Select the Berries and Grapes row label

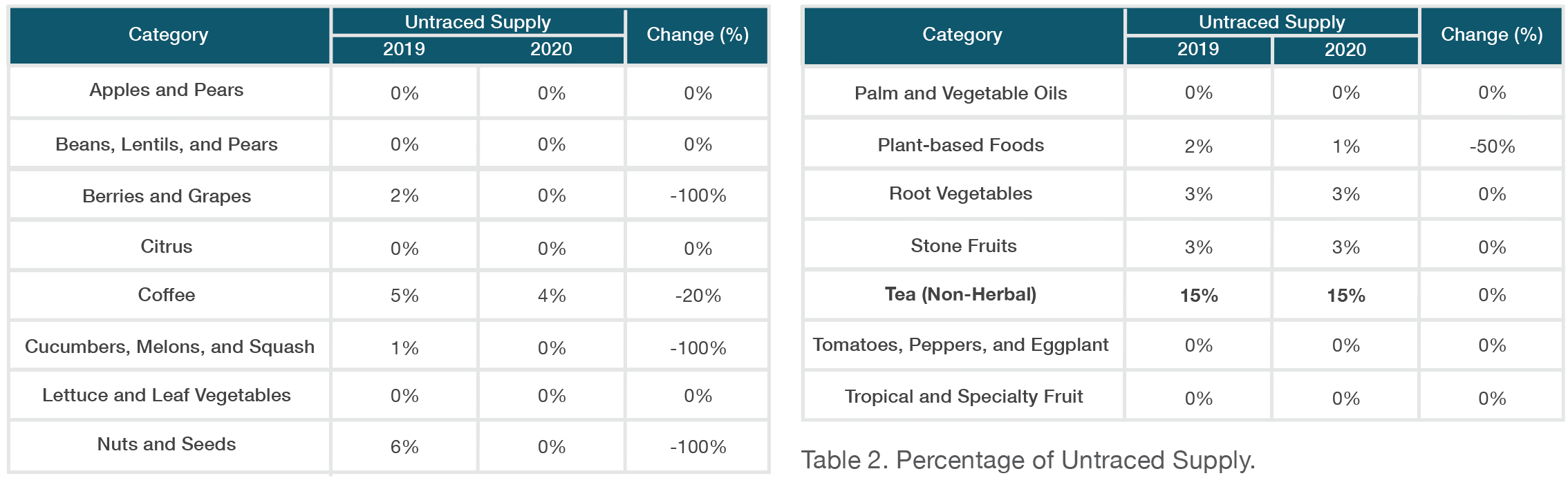[167, 196]
